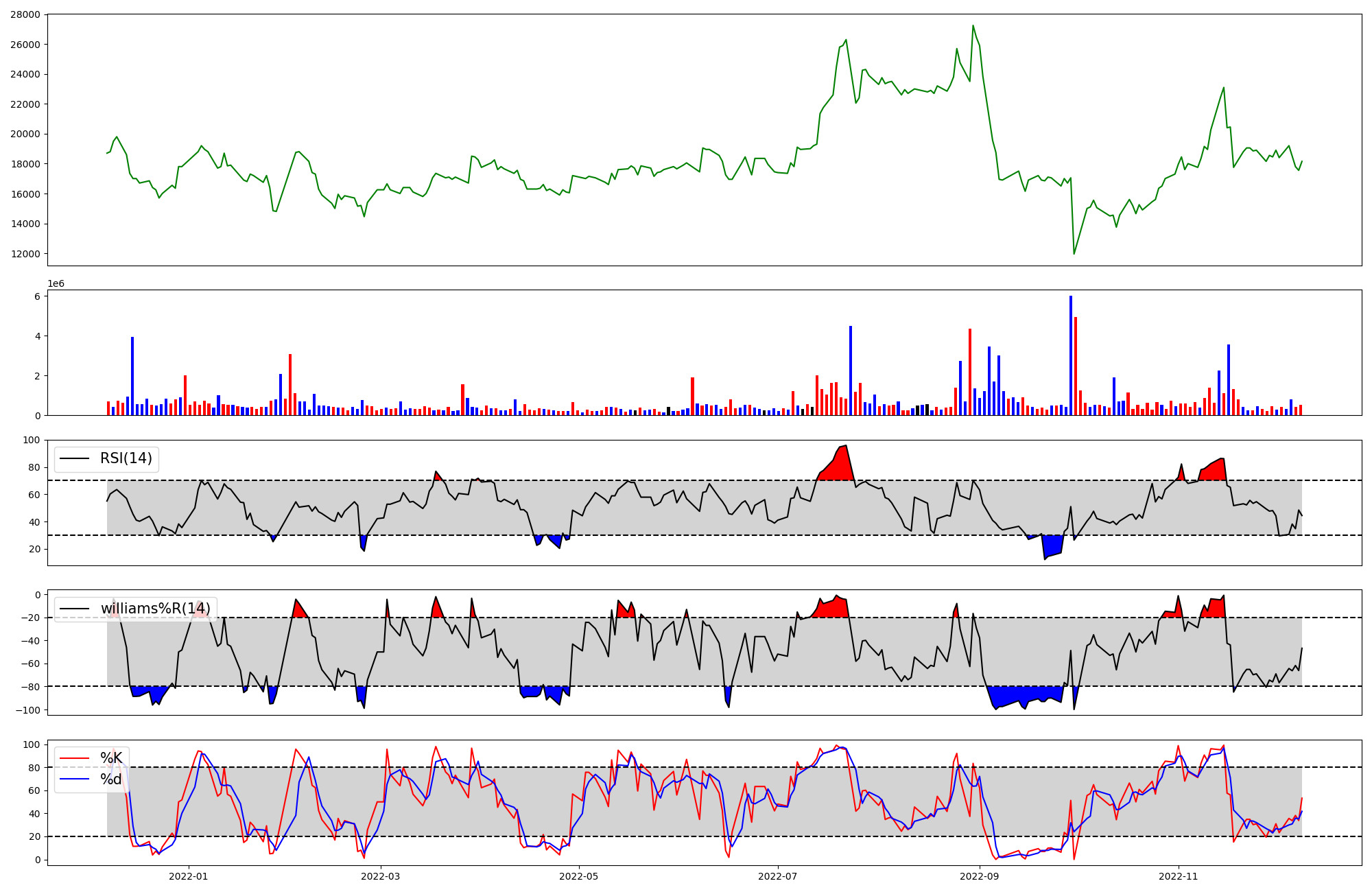Image resolution: width=1372 pixels, height=892 pixels.
Task: Click the largest blue oversold fill in RSI panel
Action: [x=1053, y=545]
